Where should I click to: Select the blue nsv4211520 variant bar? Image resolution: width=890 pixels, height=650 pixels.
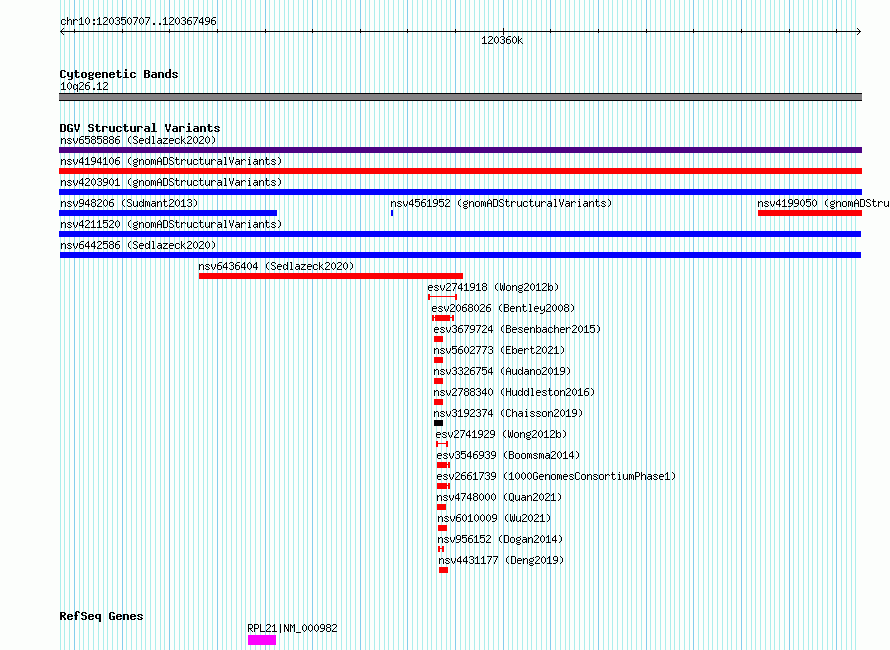[460, 234]
